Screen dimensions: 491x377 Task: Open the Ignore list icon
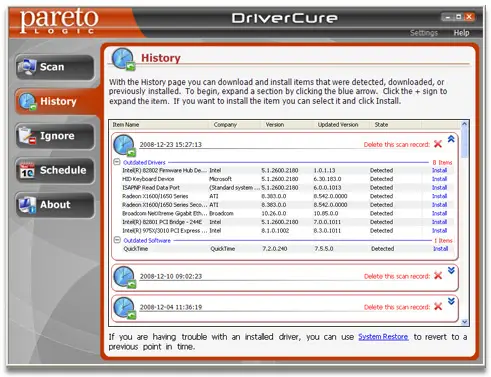(27, 136)
